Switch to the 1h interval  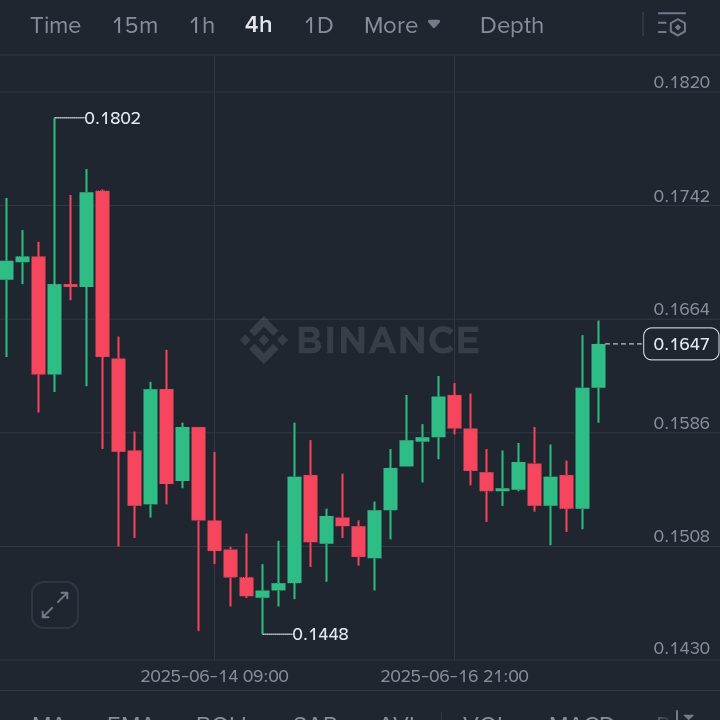[x=202, y=25]
